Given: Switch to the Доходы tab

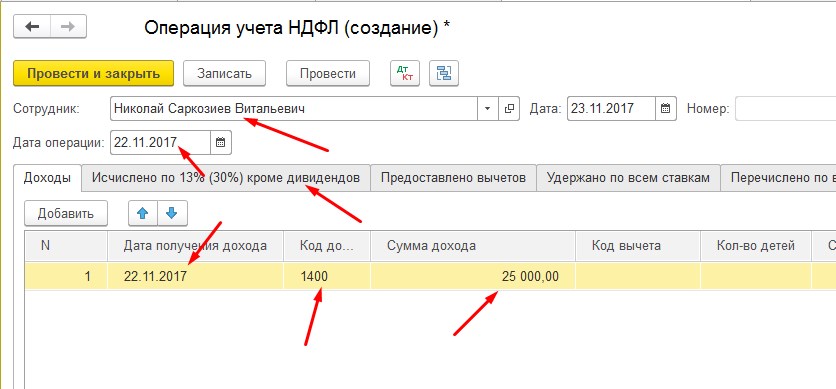Looking at the screenshot, I should tap(47, 177).
